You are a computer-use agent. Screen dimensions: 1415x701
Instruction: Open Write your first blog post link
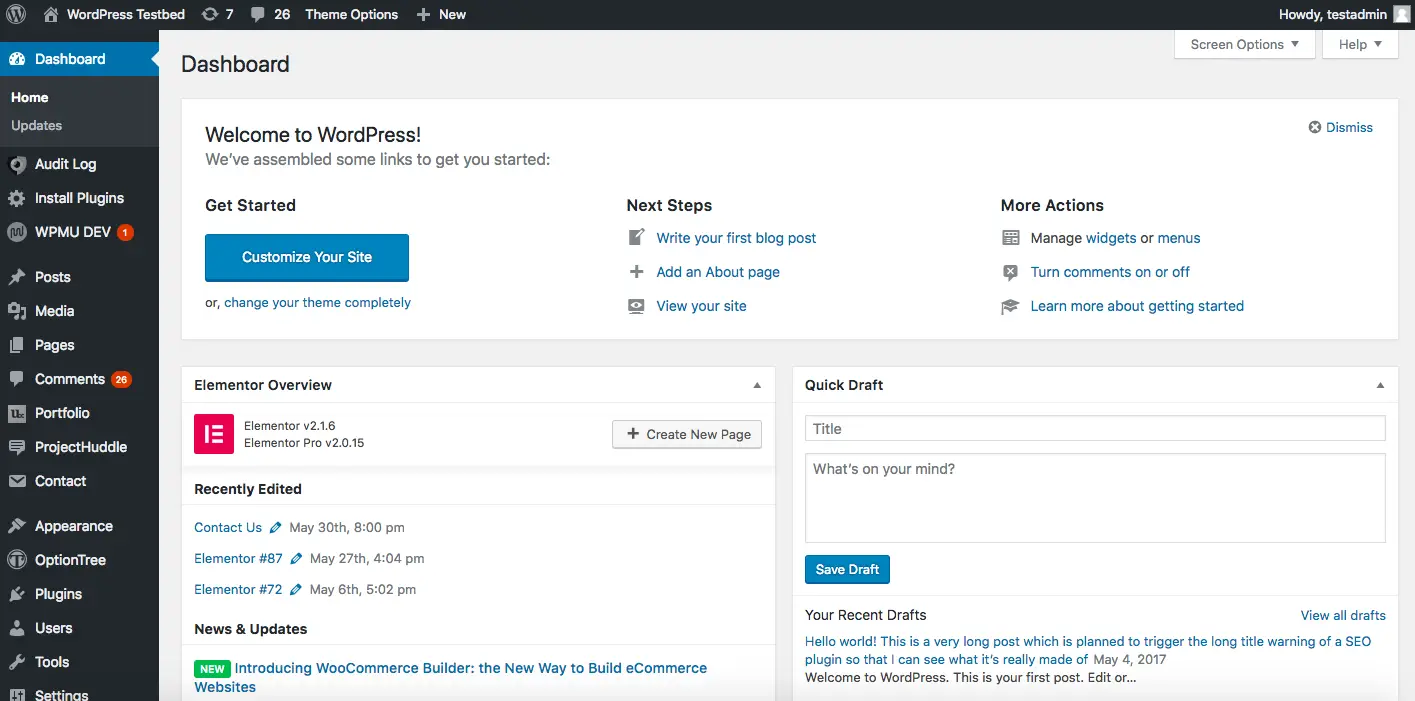point(736,238)
